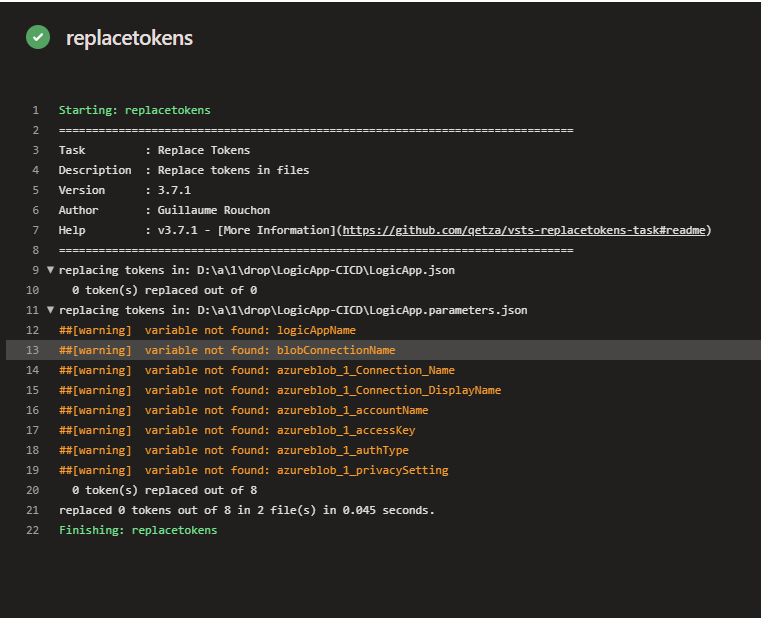
Task: Select the 'Description : Replace tokens in files' line
Action: click(184, 170)
